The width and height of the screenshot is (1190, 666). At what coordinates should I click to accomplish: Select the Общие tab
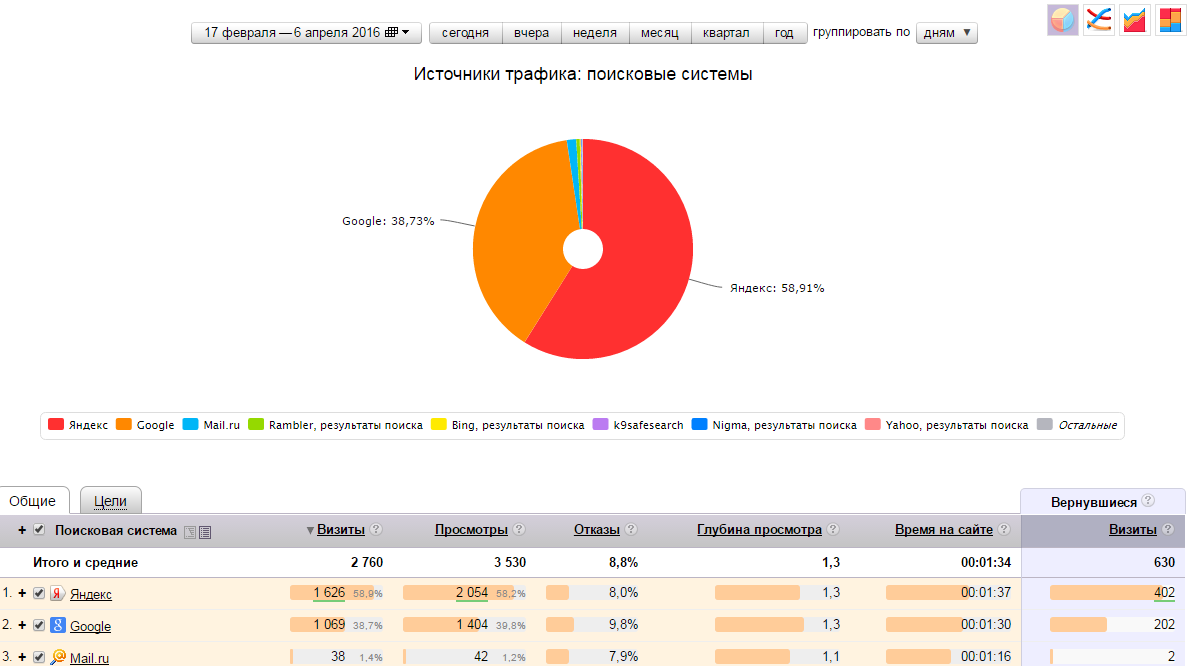click(x=33, y=500)
